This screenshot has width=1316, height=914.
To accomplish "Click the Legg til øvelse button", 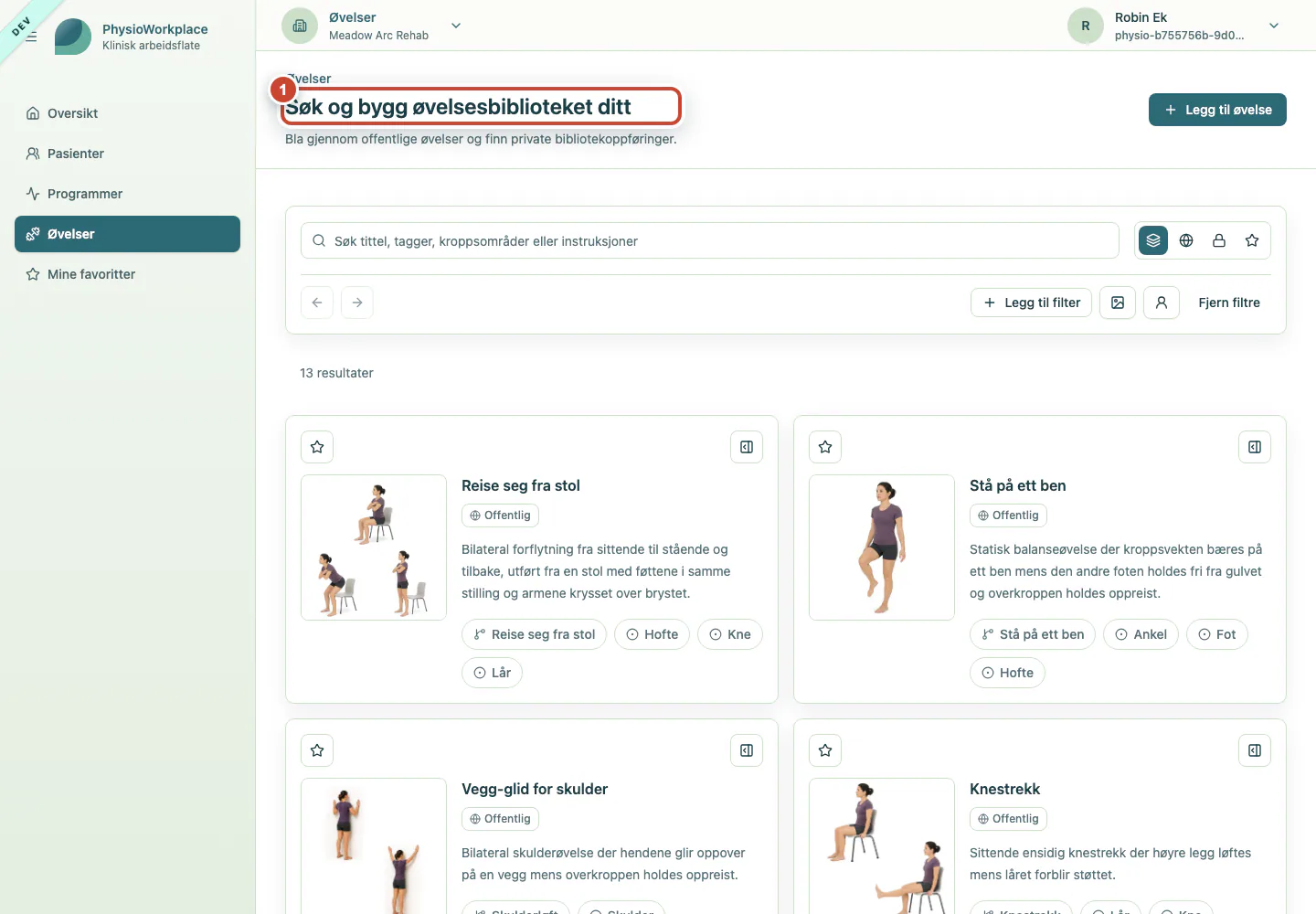I will click(x=1217, y=110).
